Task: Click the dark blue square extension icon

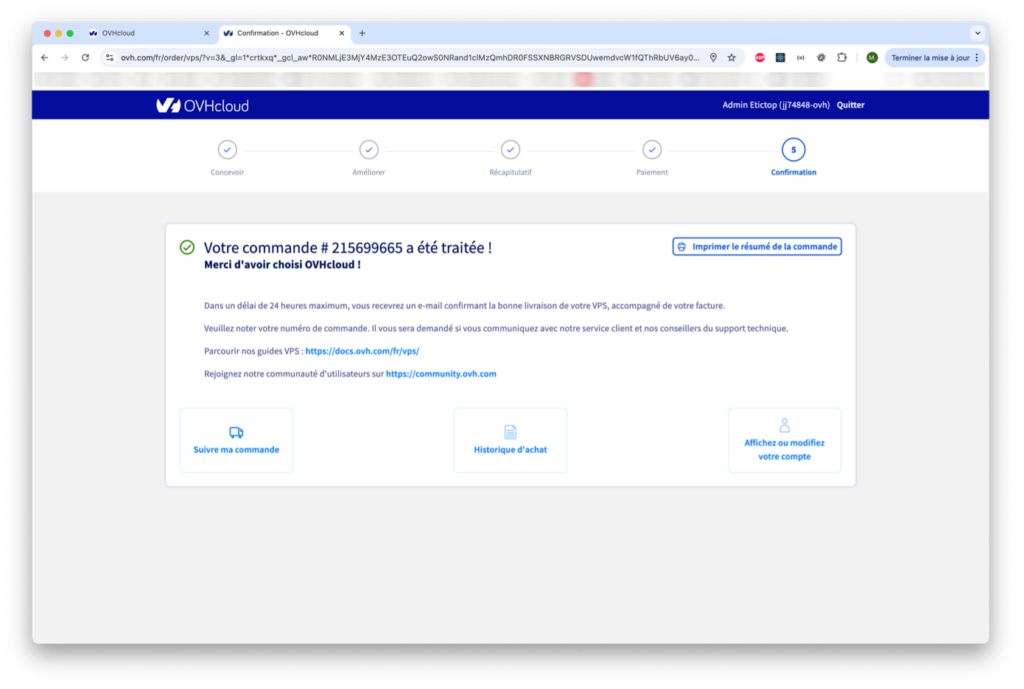Action: coord(780,57)
